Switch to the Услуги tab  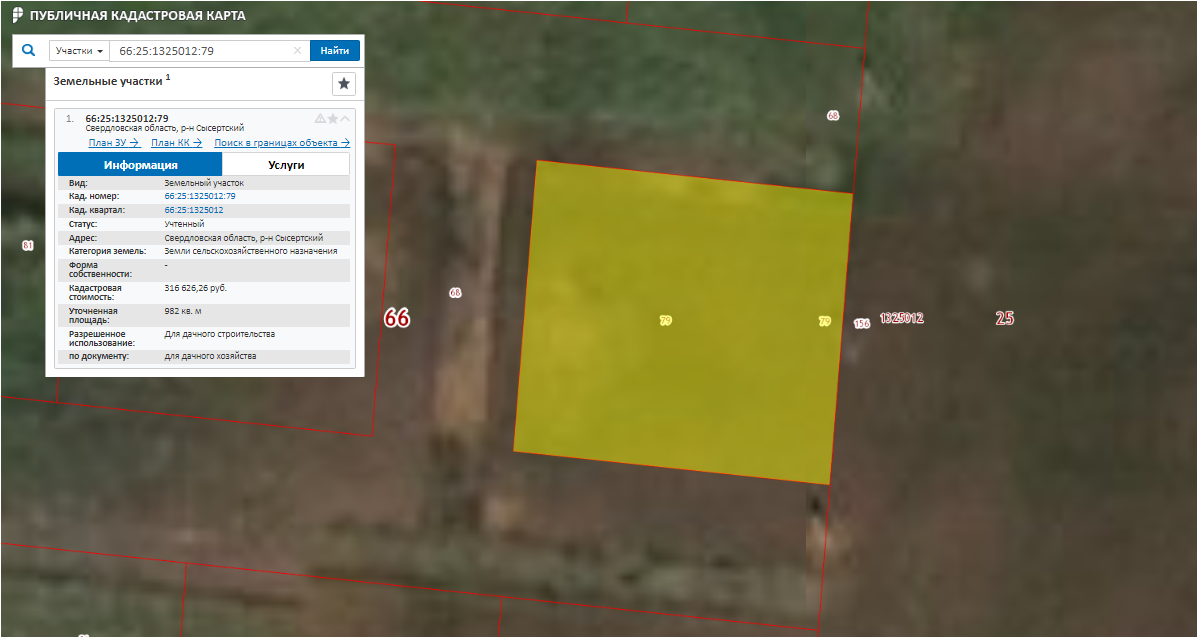[x=286, y=165]
